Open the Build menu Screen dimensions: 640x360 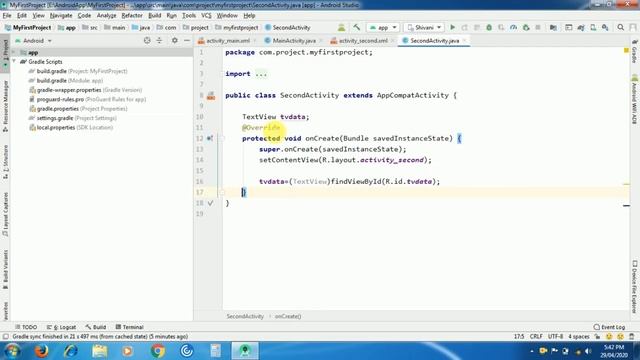[x=155, y=16]
